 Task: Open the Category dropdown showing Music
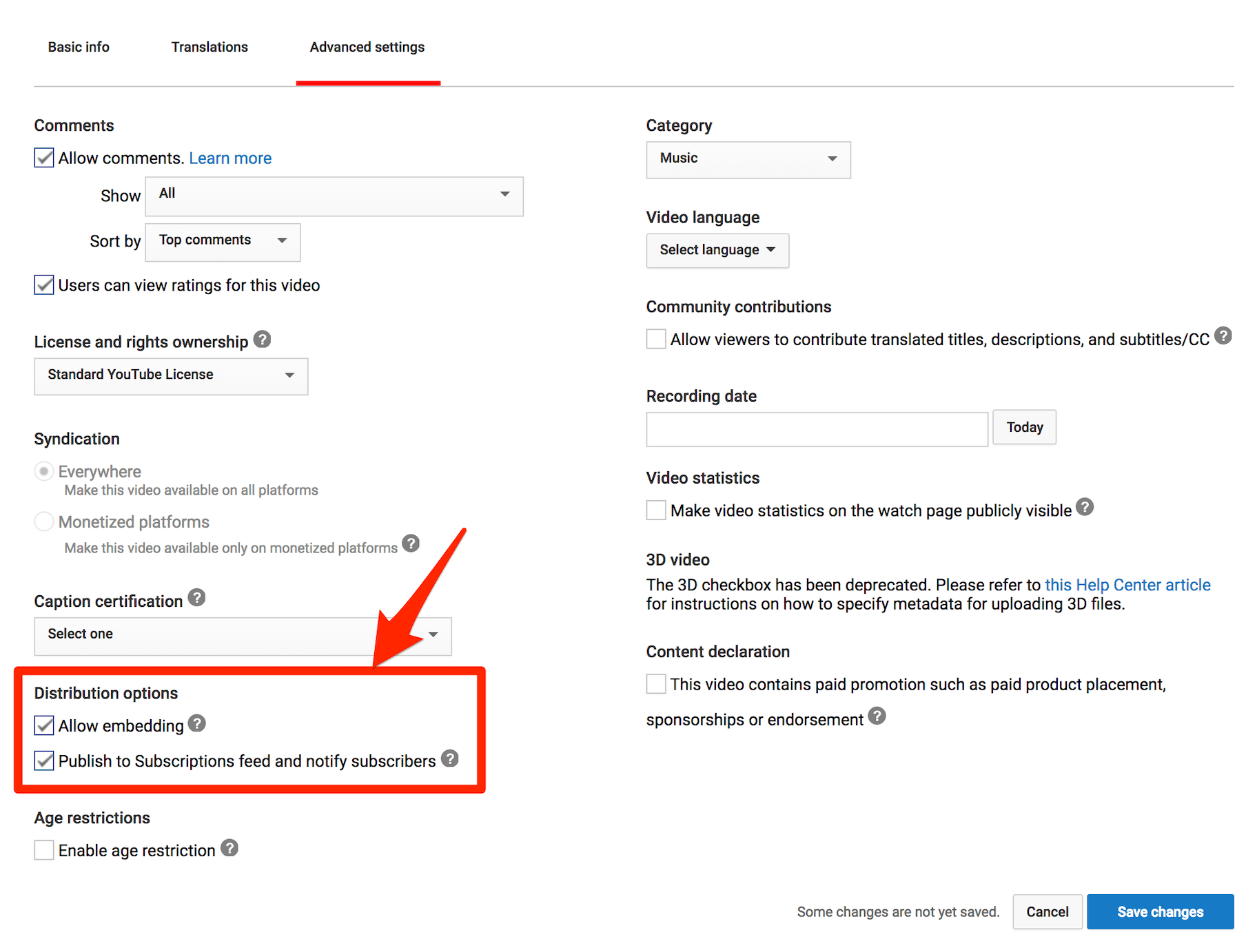pyautogui.click(x=748, y=159)
